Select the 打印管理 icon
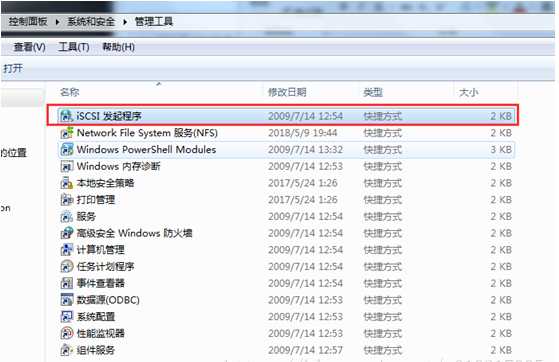Image resolution: width=559 pixels, height=362 pixels. point(67,200)
